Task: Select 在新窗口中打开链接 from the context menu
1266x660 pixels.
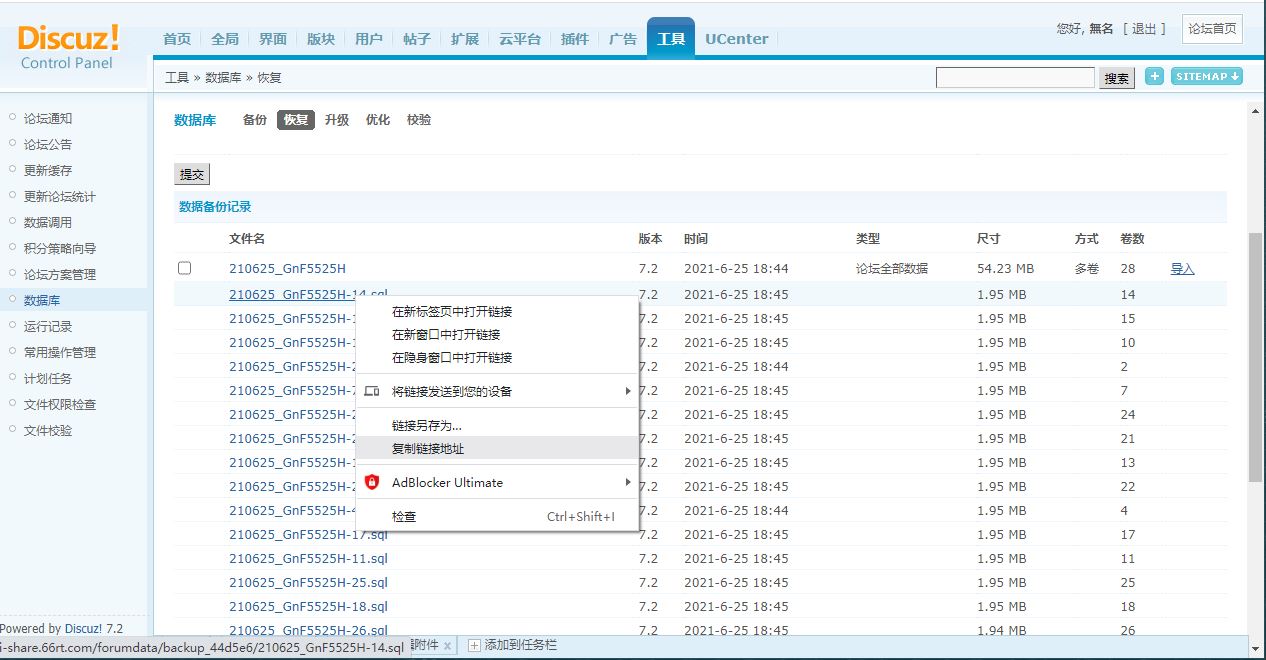Action: click(497, 334)
